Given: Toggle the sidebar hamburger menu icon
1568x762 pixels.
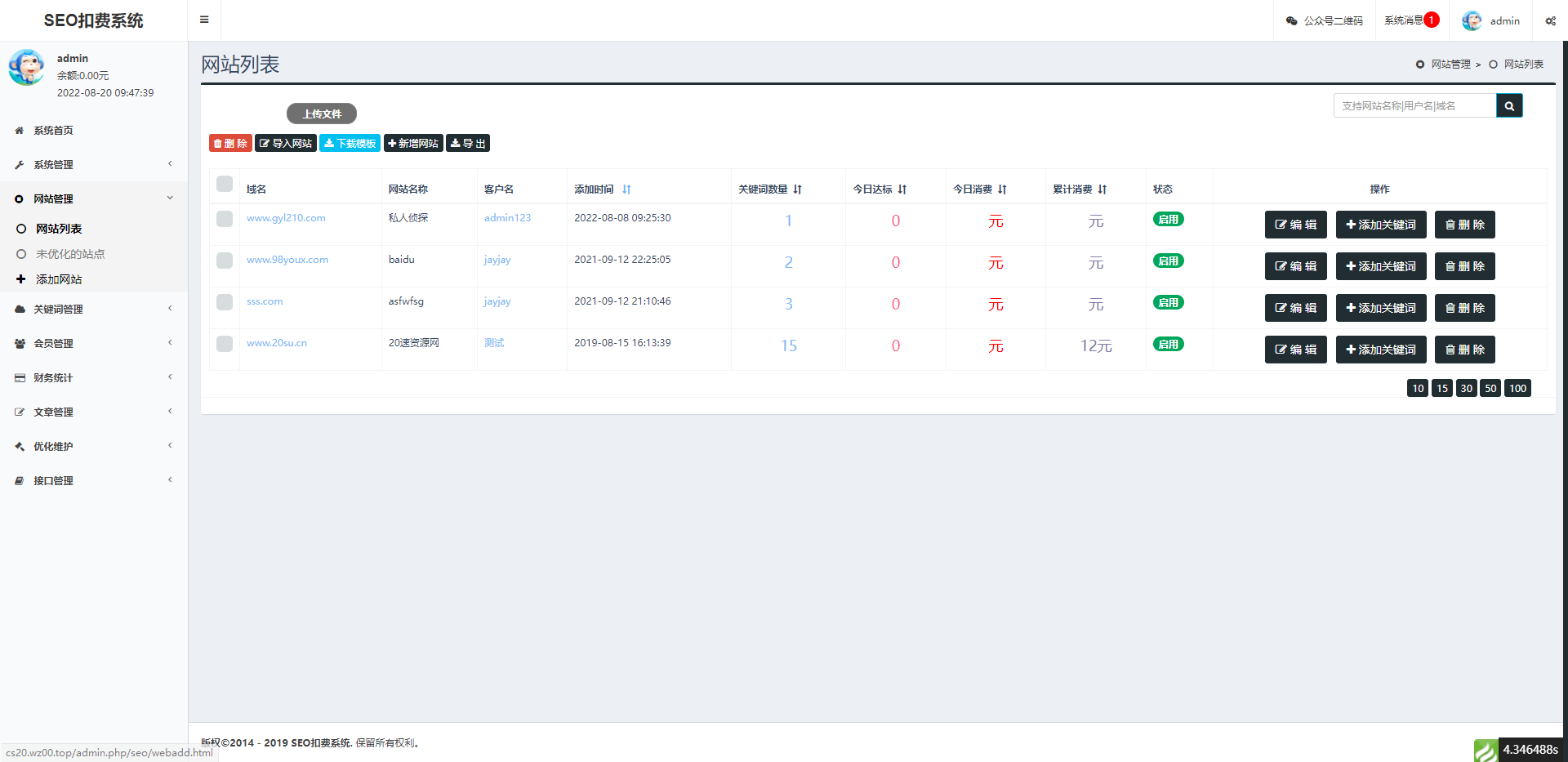Looking at the screenshot, I should (204, 20).
